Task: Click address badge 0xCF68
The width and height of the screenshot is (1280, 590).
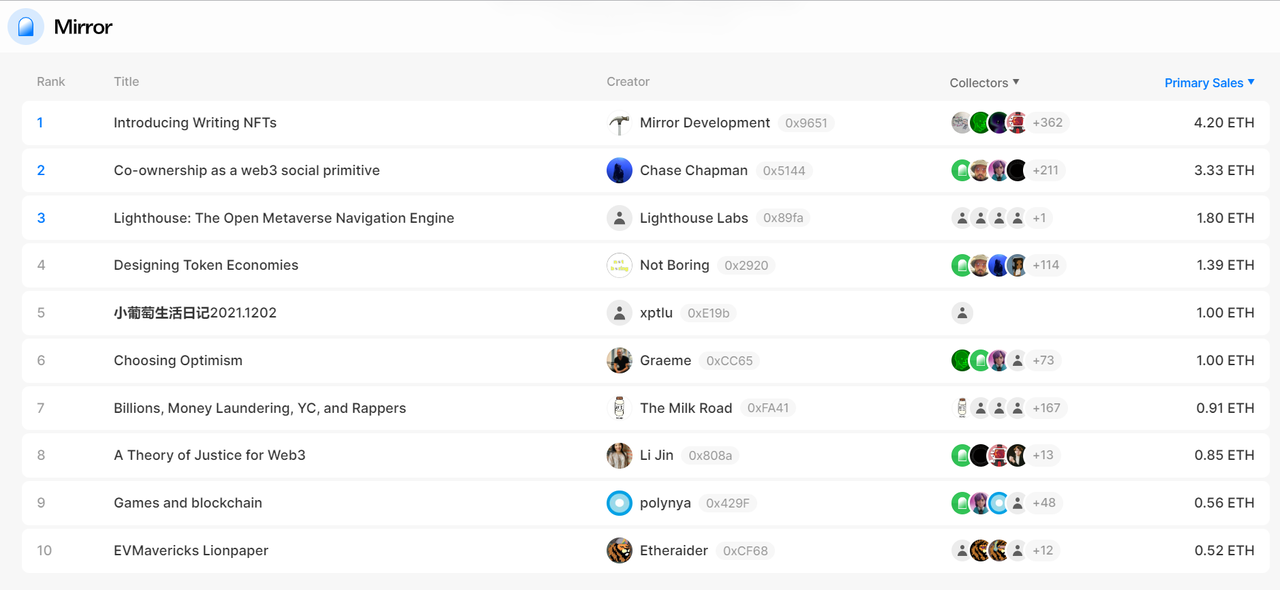Action: 745,550
